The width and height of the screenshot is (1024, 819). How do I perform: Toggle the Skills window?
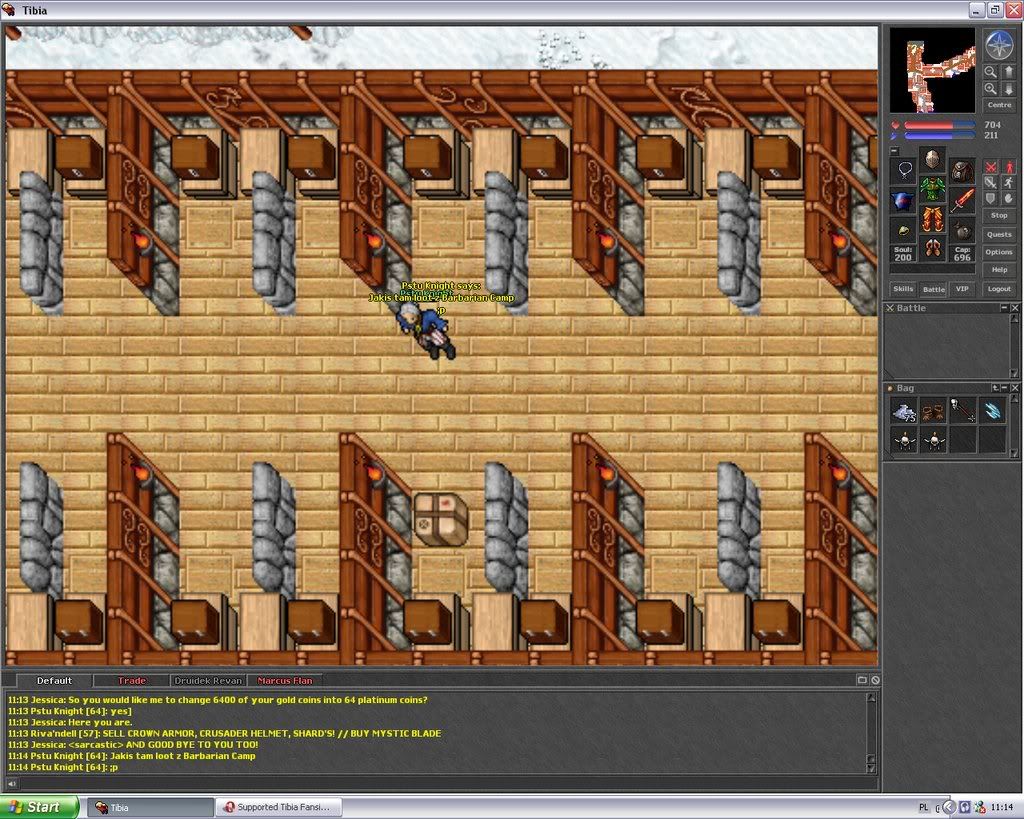(x=903, y=289)
